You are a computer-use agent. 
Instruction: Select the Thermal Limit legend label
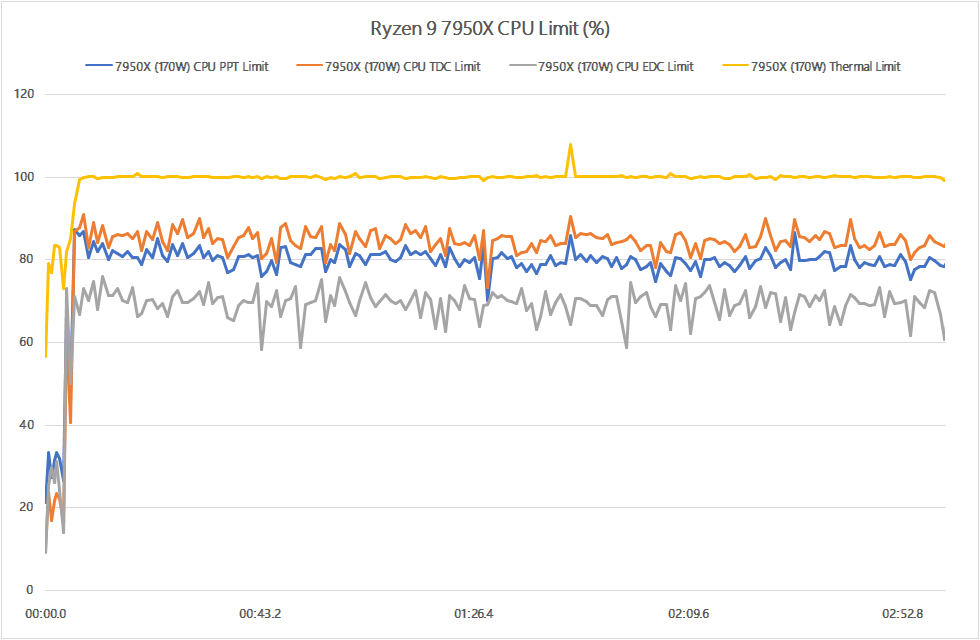coord(825,67)
